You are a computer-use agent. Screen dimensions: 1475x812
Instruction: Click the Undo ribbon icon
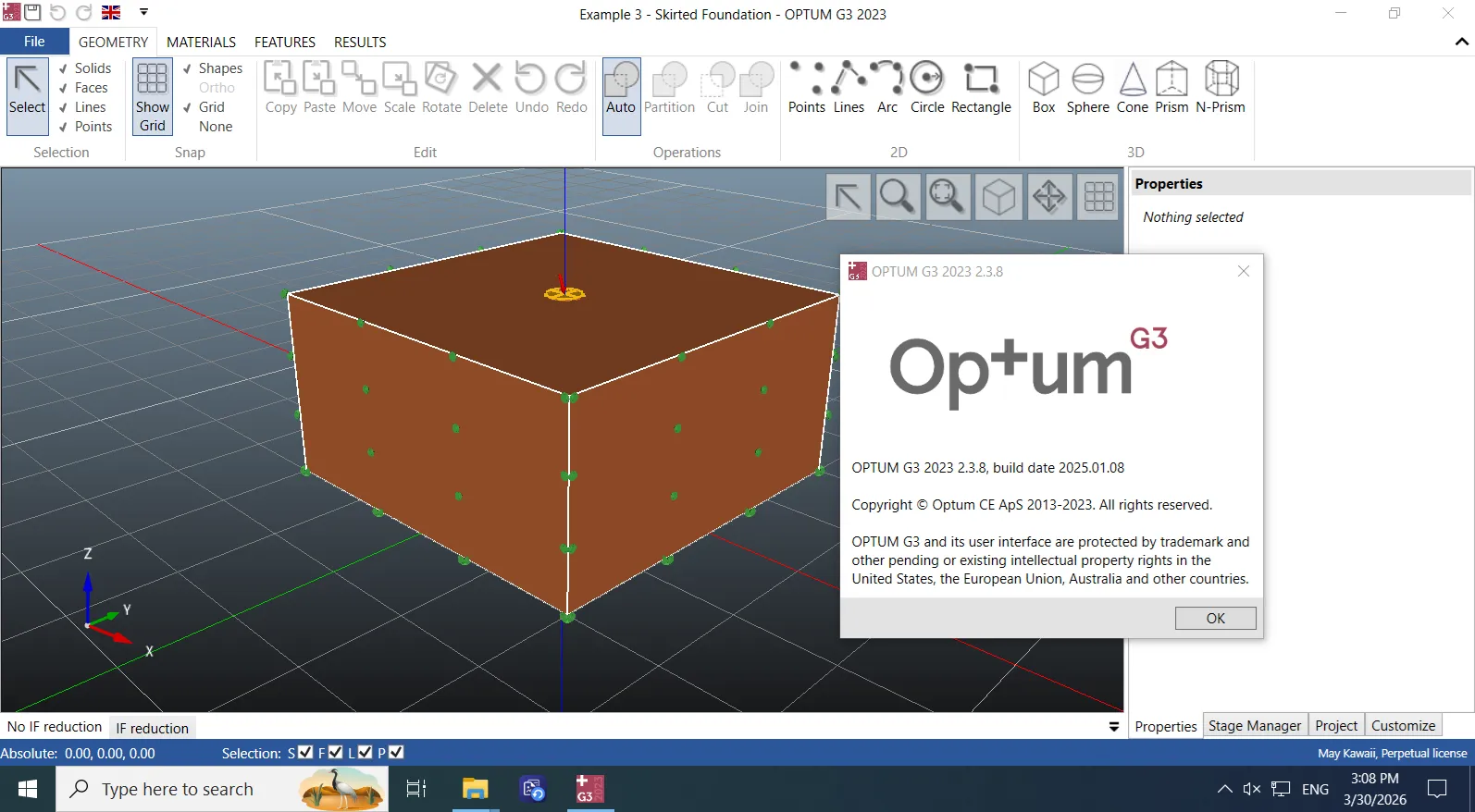click(x=531, y=88)
